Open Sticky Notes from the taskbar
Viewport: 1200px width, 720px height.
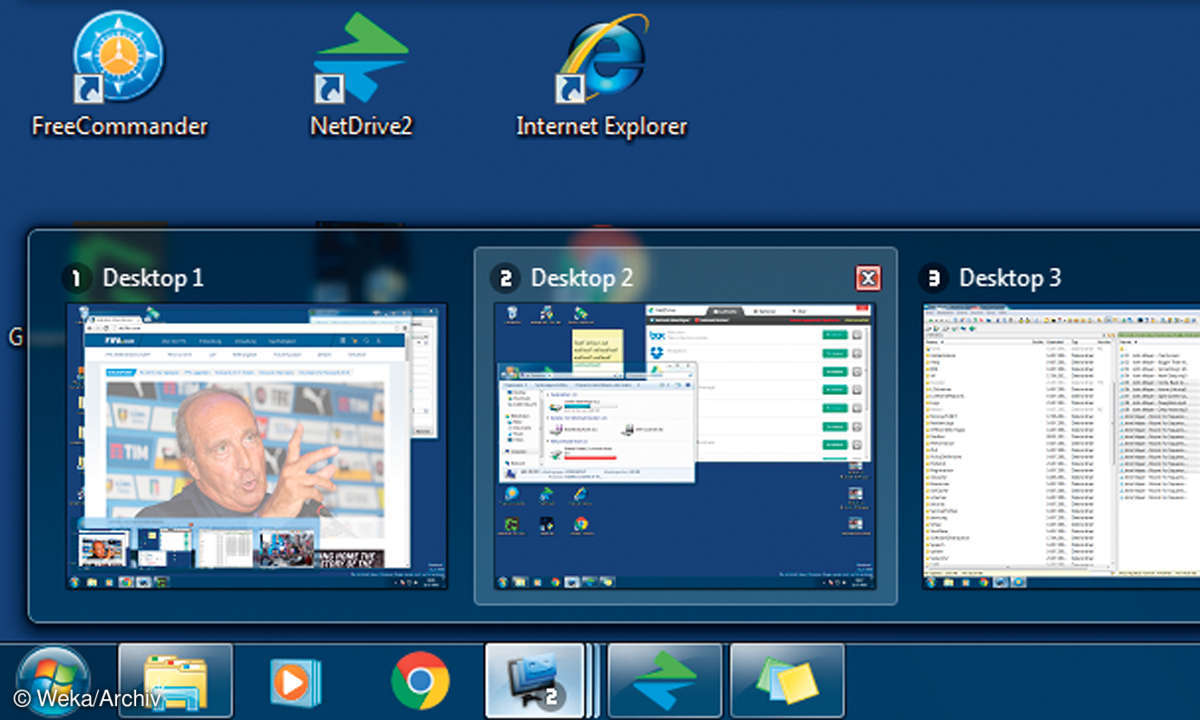coord(787,682)
